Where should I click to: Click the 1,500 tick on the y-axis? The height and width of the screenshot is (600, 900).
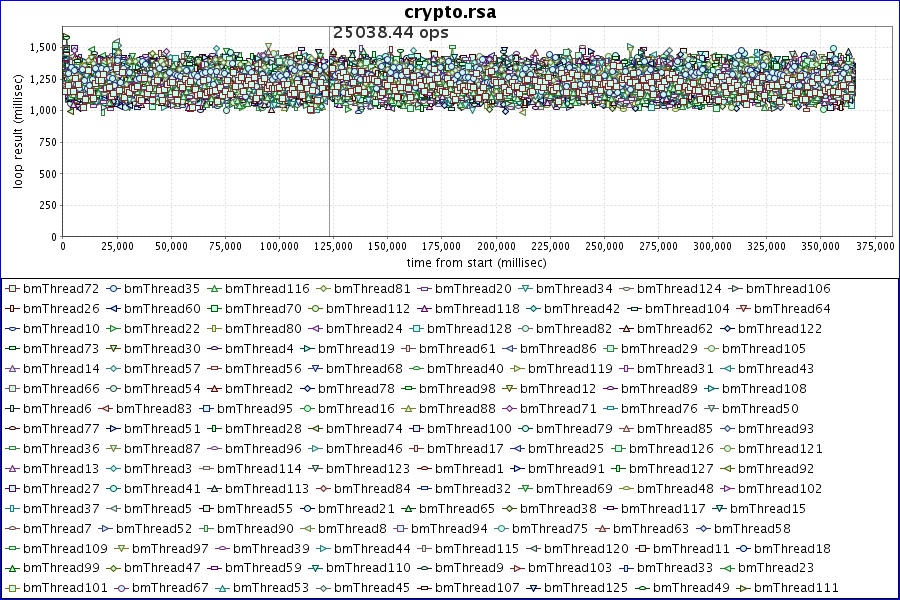(42, 47)
